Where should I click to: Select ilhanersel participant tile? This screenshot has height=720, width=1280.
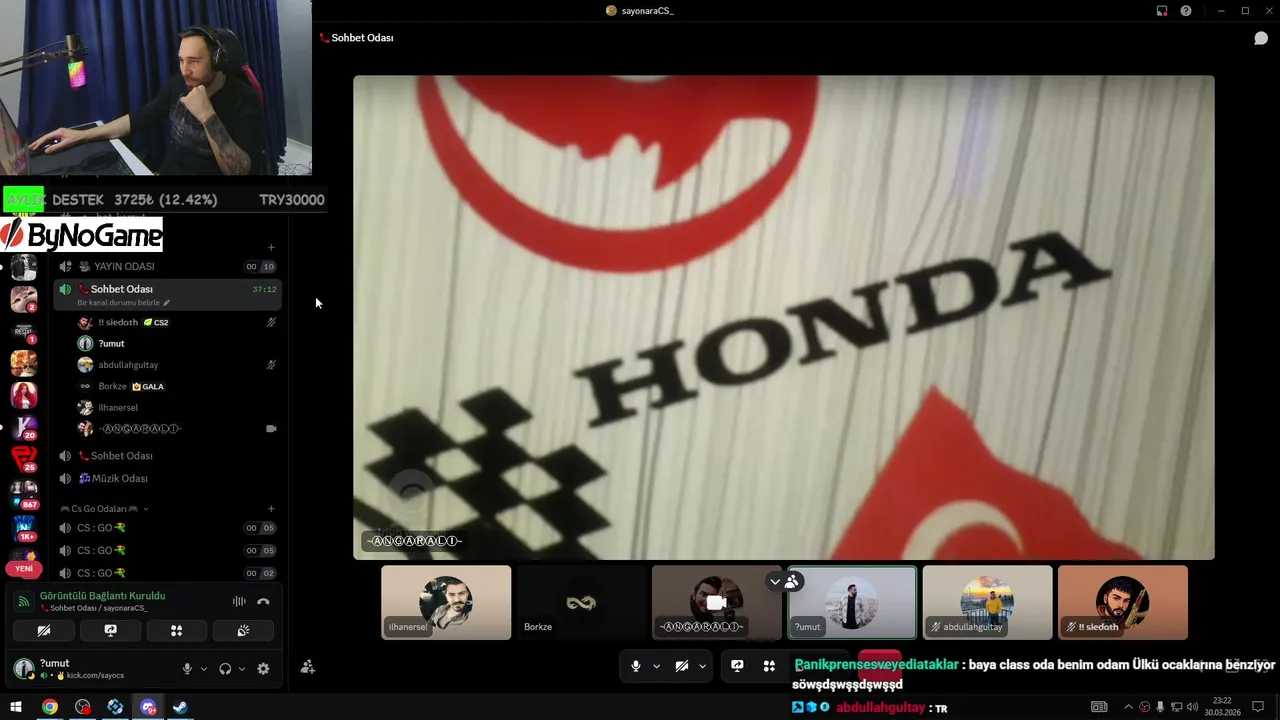pos(446,603)
